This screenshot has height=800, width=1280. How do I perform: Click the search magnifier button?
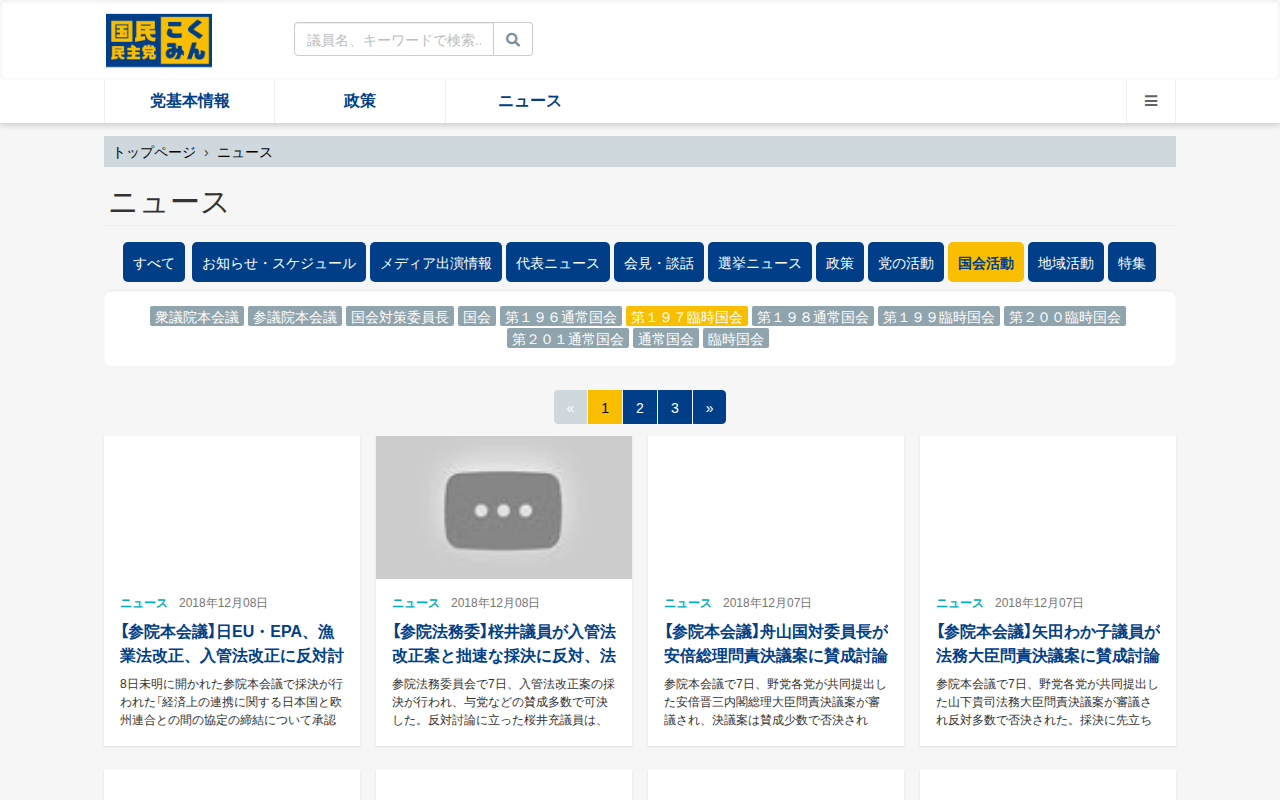(513, 39)
